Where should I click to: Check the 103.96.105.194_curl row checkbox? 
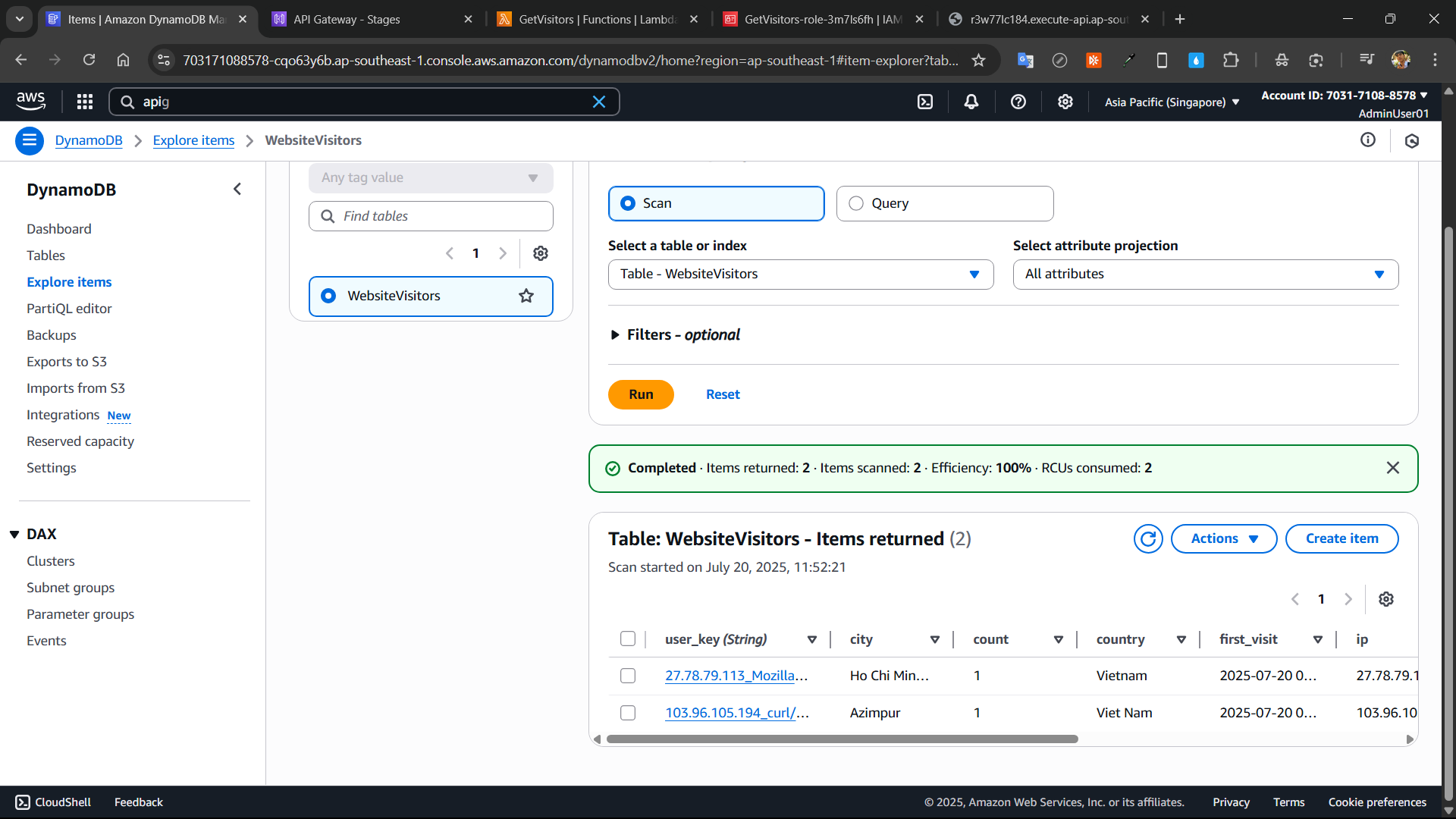(628, 713)
